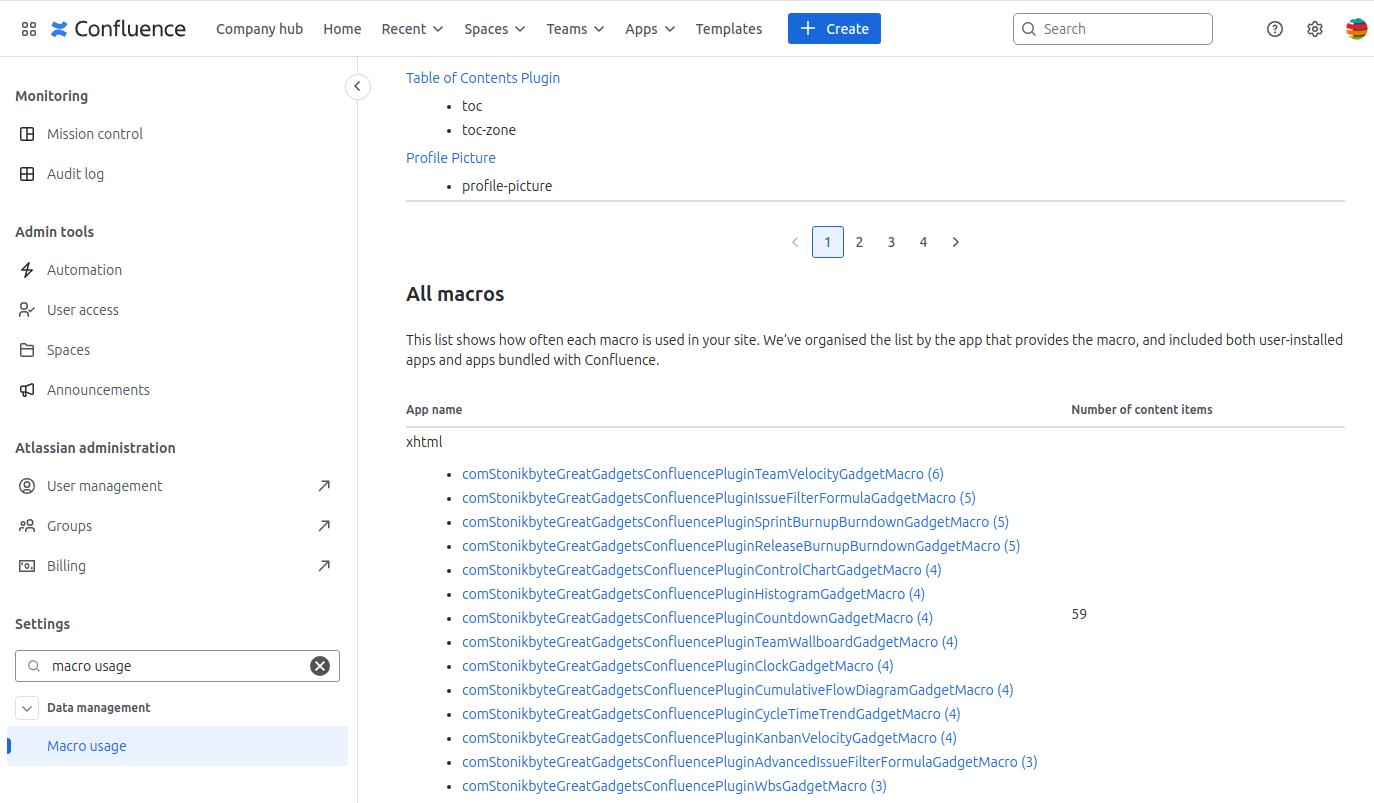Screen dimensions: 1374x803
Task: Open the Teams dropdown
Action: (575, 29)
